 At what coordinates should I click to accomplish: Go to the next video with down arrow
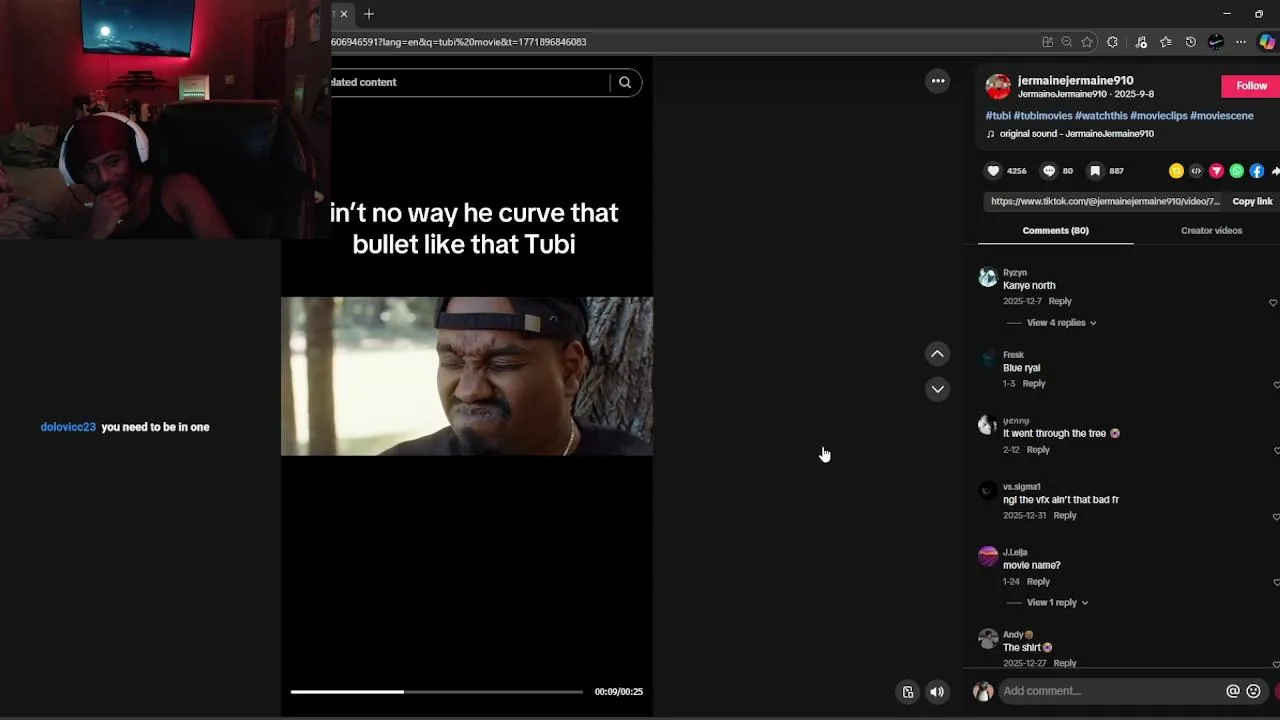(x=937, y=389)
